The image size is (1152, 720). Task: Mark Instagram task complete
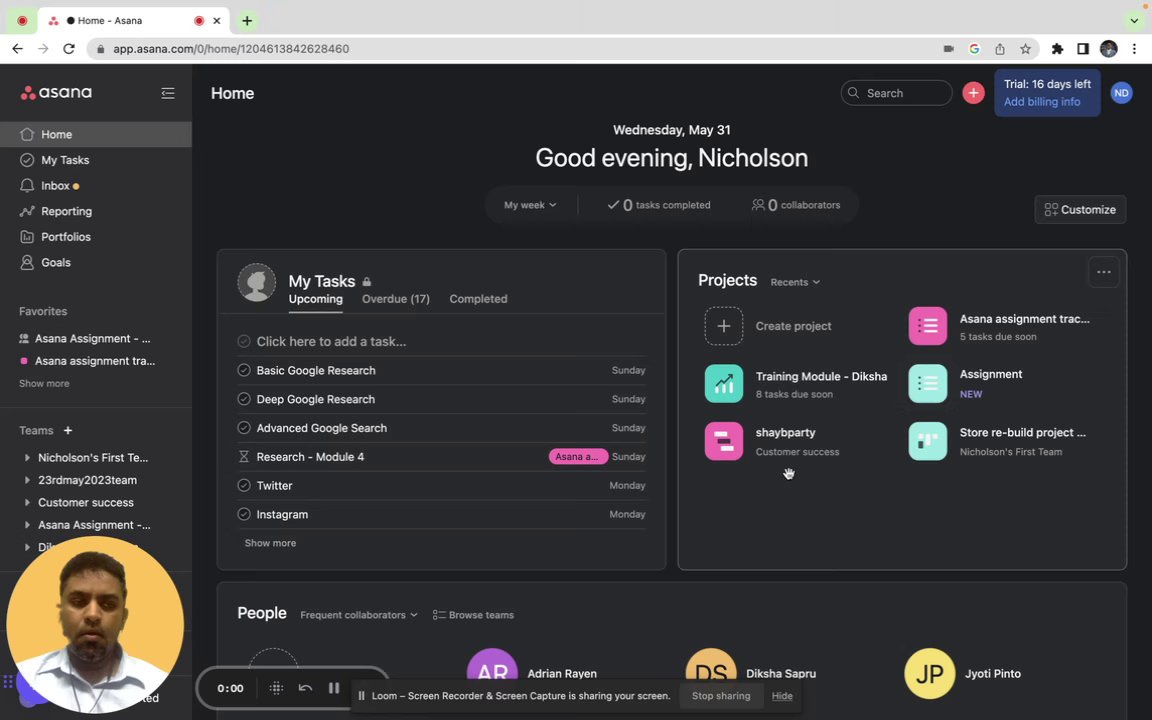pos(244,514)
